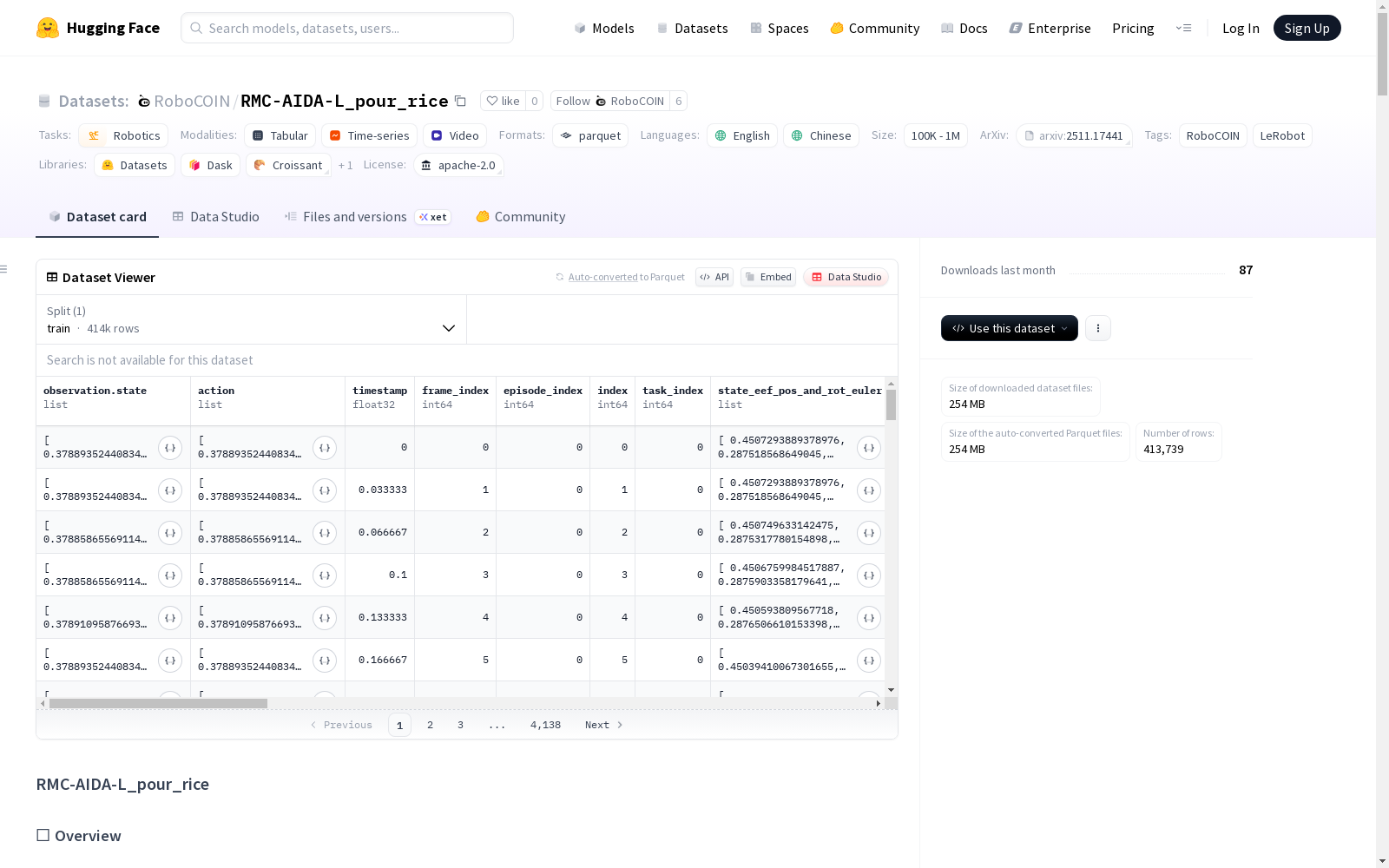This screenshot has width=1389, height=868.
Task: Expand observation.state cell in timestamp 0 row
Action: click(x=170, y=448)
